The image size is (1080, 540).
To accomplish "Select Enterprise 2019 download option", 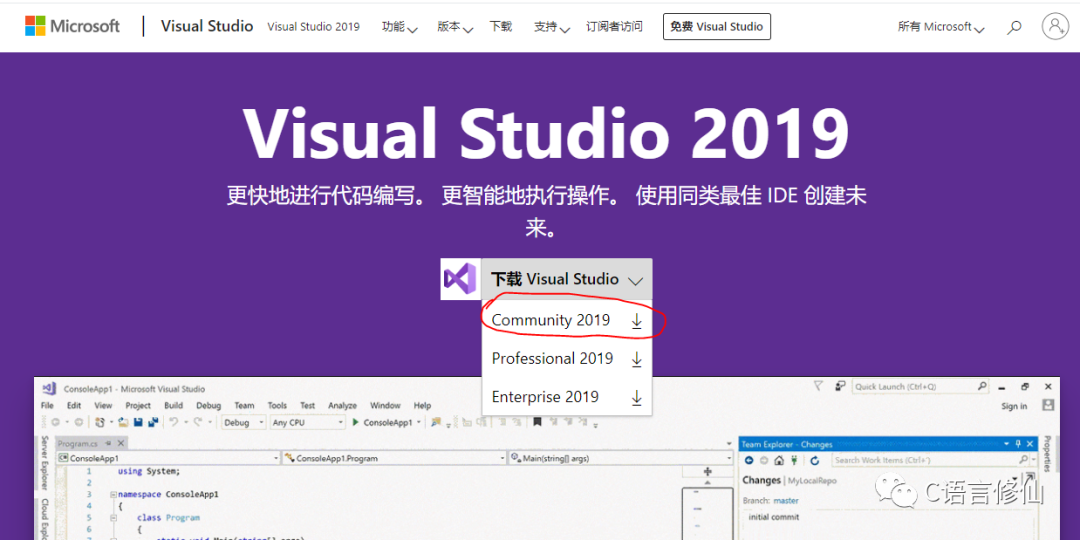I will point(567,397).
